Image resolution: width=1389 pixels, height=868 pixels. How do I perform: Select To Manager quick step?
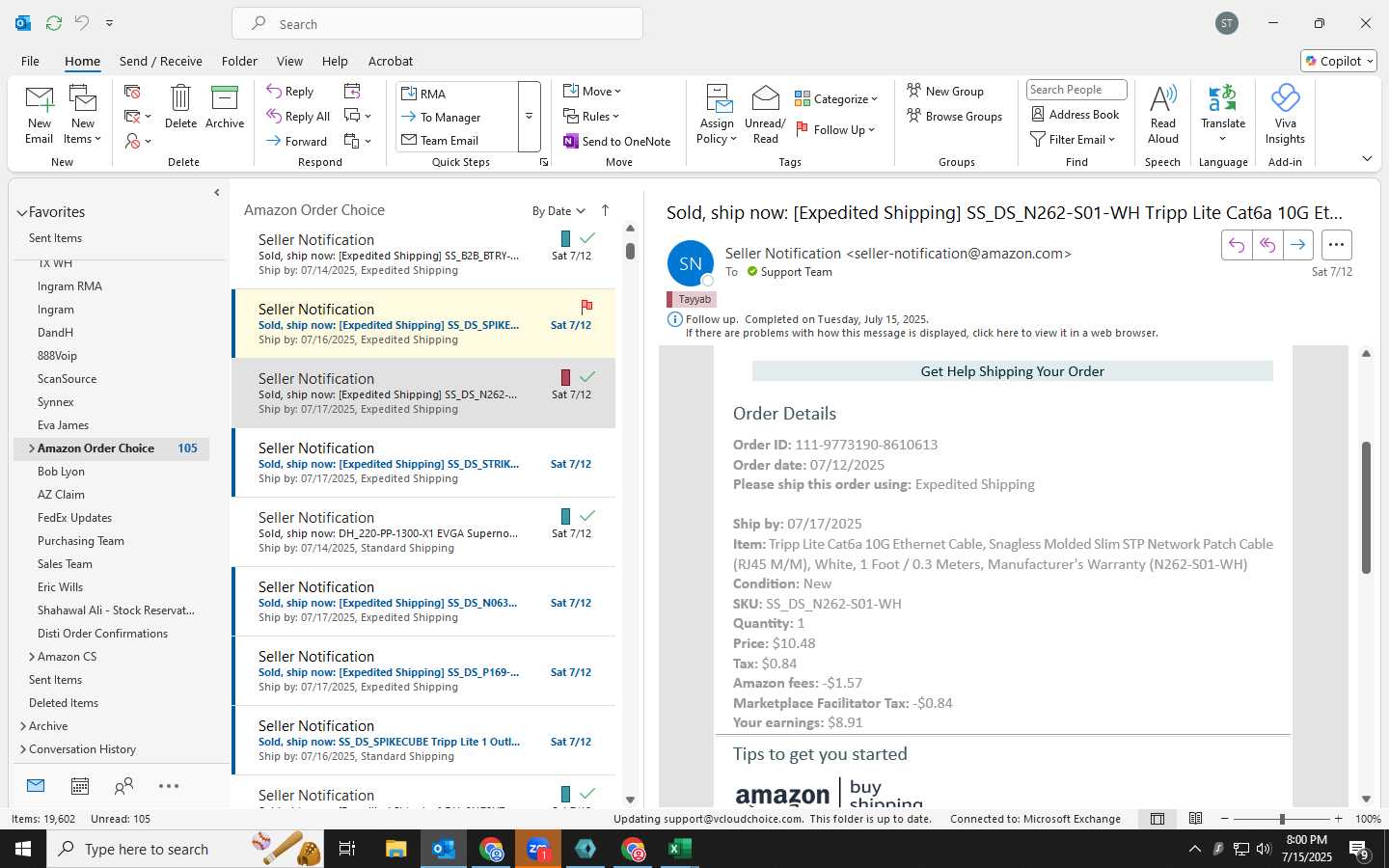click(456, 117)
